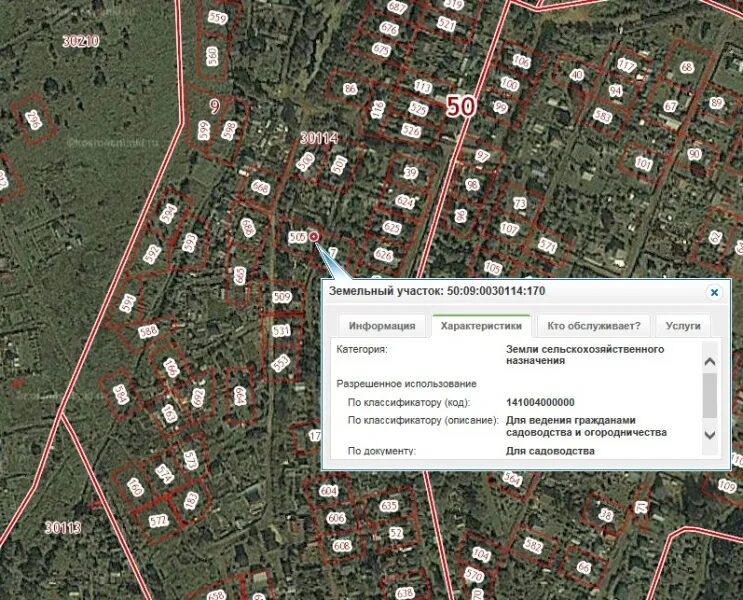Click the popup scroll up arrow

tap(709, 362)
